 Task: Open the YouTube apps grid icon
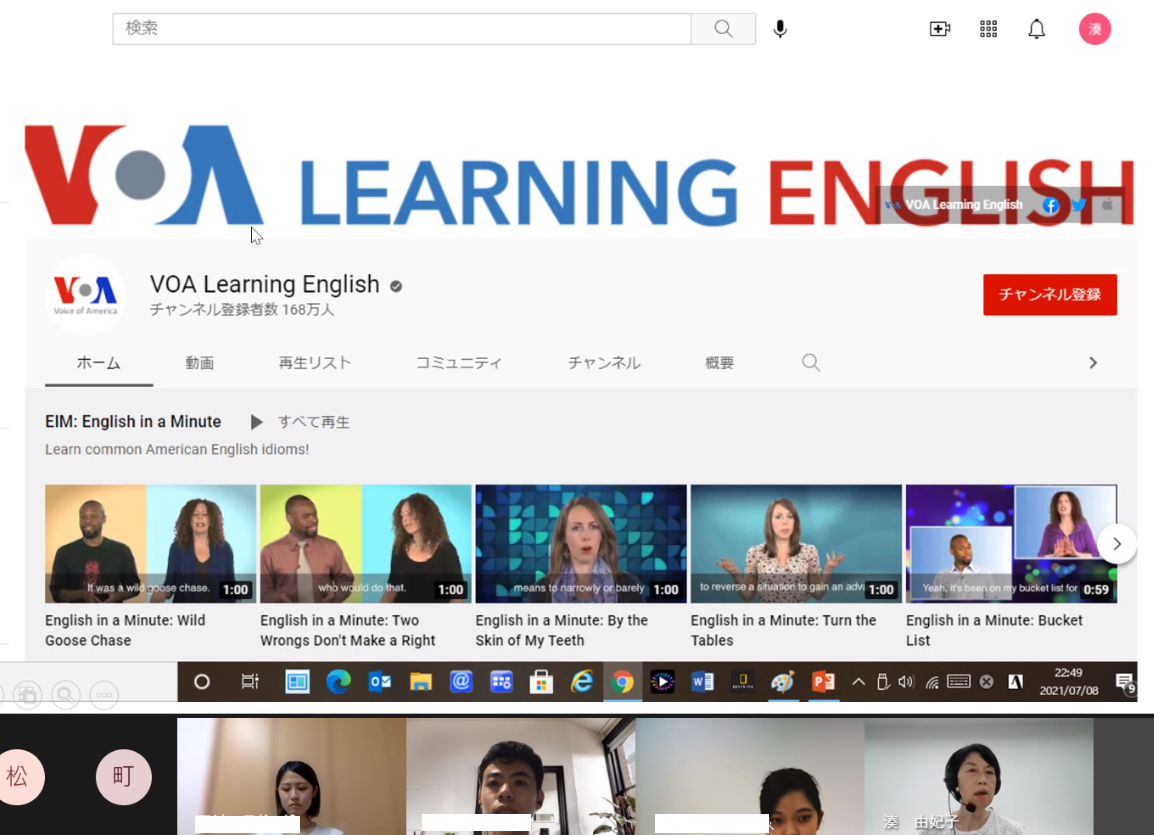tap(988, 29)
